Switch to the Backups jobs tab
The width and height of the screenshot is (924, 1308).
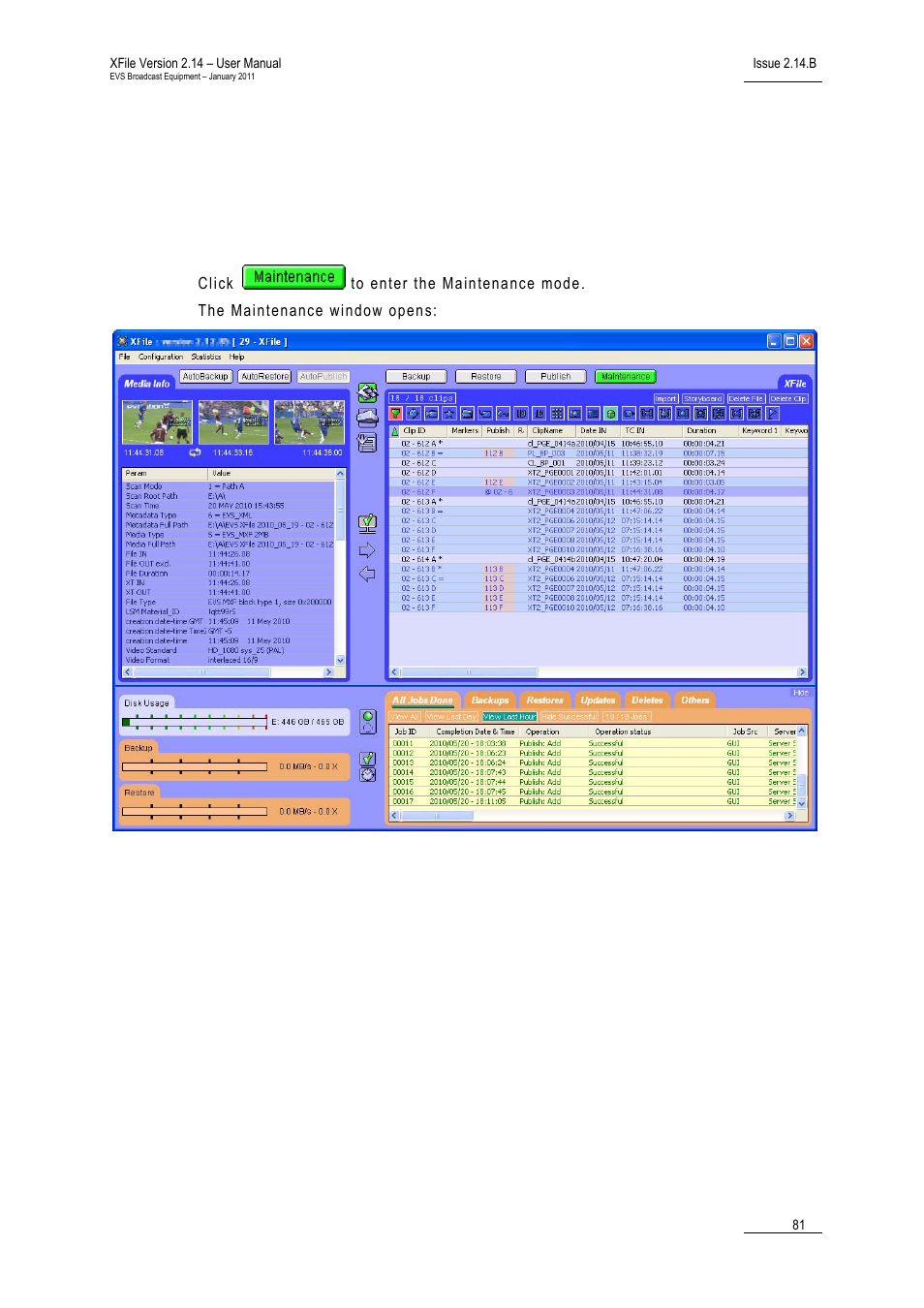(x=490, y=701)
